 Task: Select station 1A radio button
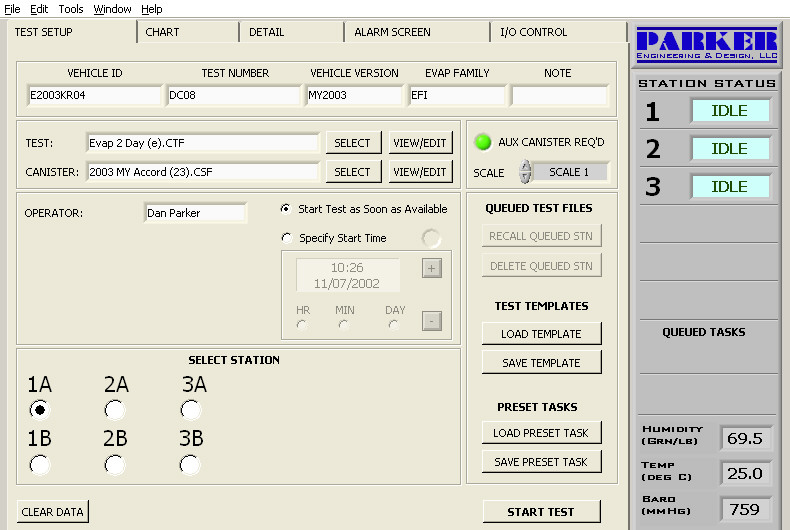39,409
